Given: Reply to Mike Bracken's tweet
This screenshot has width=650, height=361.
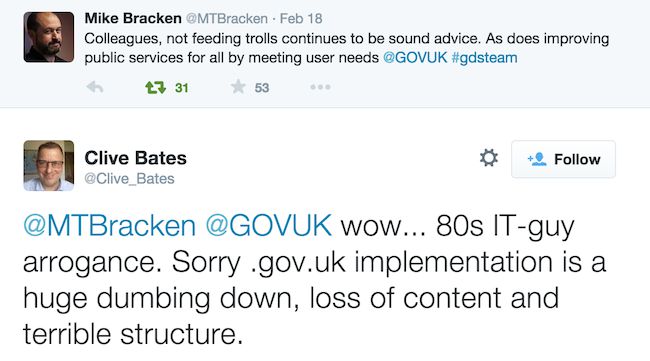Looking at the screenshot, I should click(95, 87).
